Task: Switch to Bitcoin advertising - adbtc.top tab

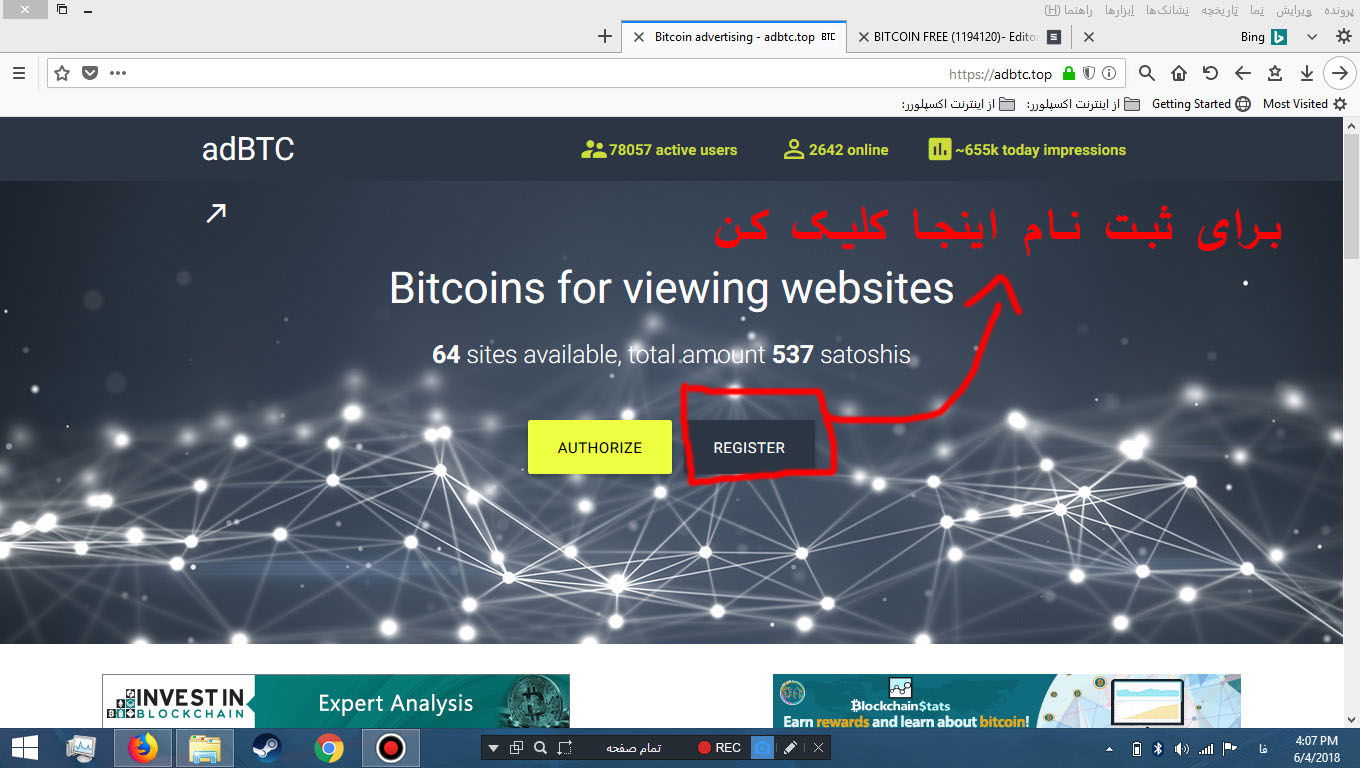Action: [734, 37]
